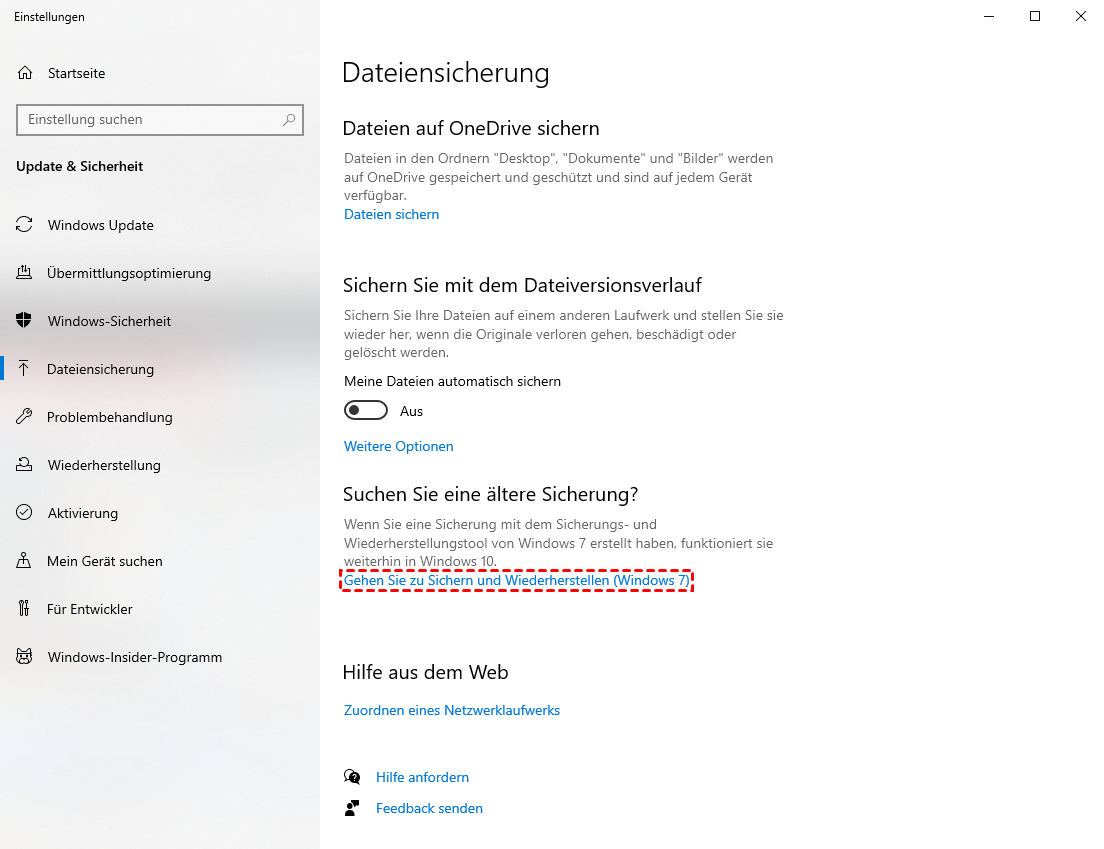Click the Startseite home icon
1104x849 pixels.
tap(25, 73)
